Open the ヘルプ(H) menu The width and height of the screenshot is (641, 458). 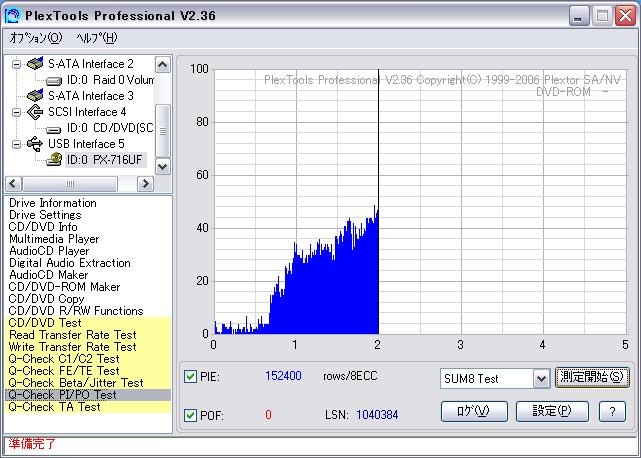[x=96, y=38]
